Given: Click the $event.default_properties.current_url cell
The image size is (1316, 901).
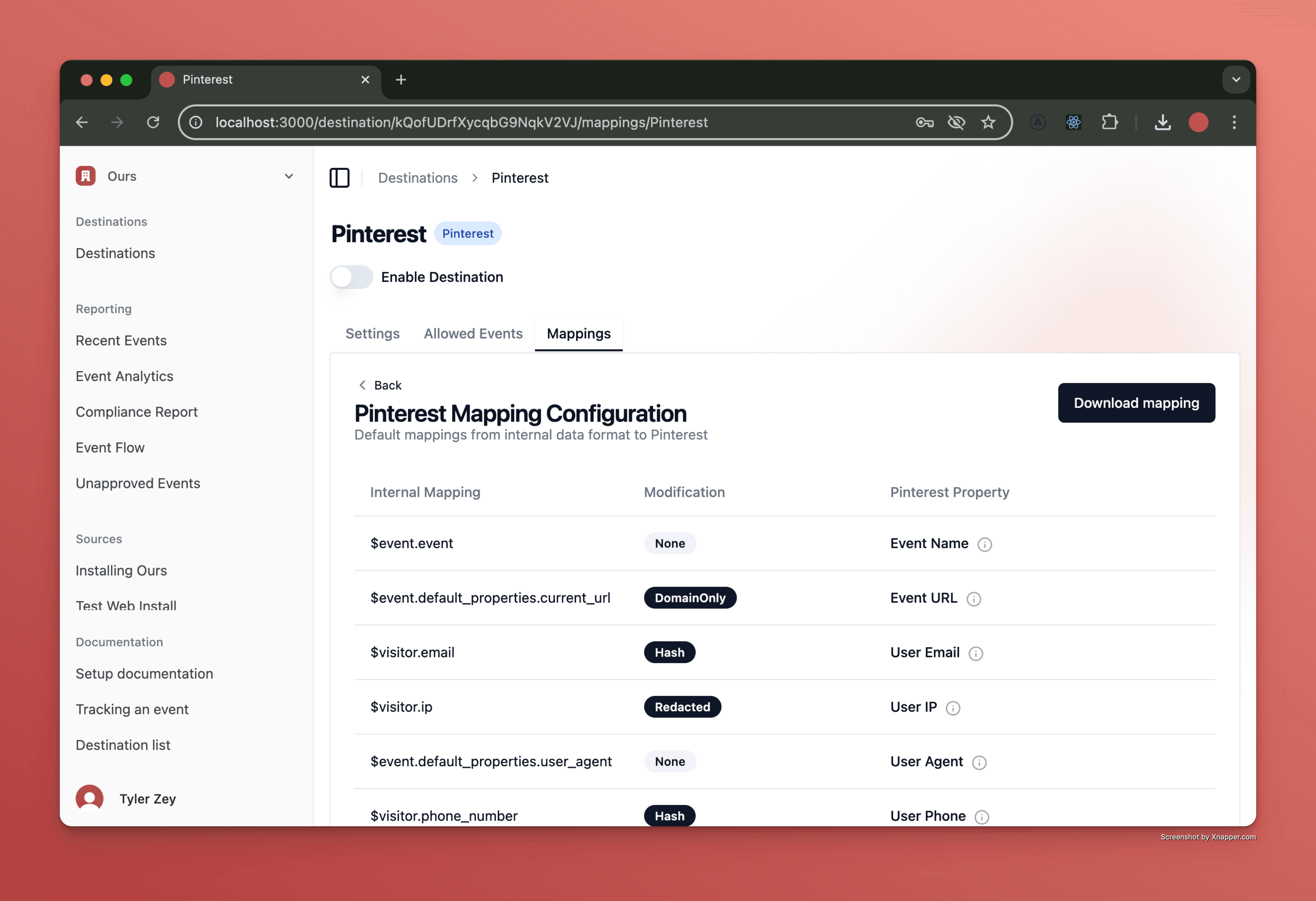Looking at the screenshot, I should click(490, 598).
